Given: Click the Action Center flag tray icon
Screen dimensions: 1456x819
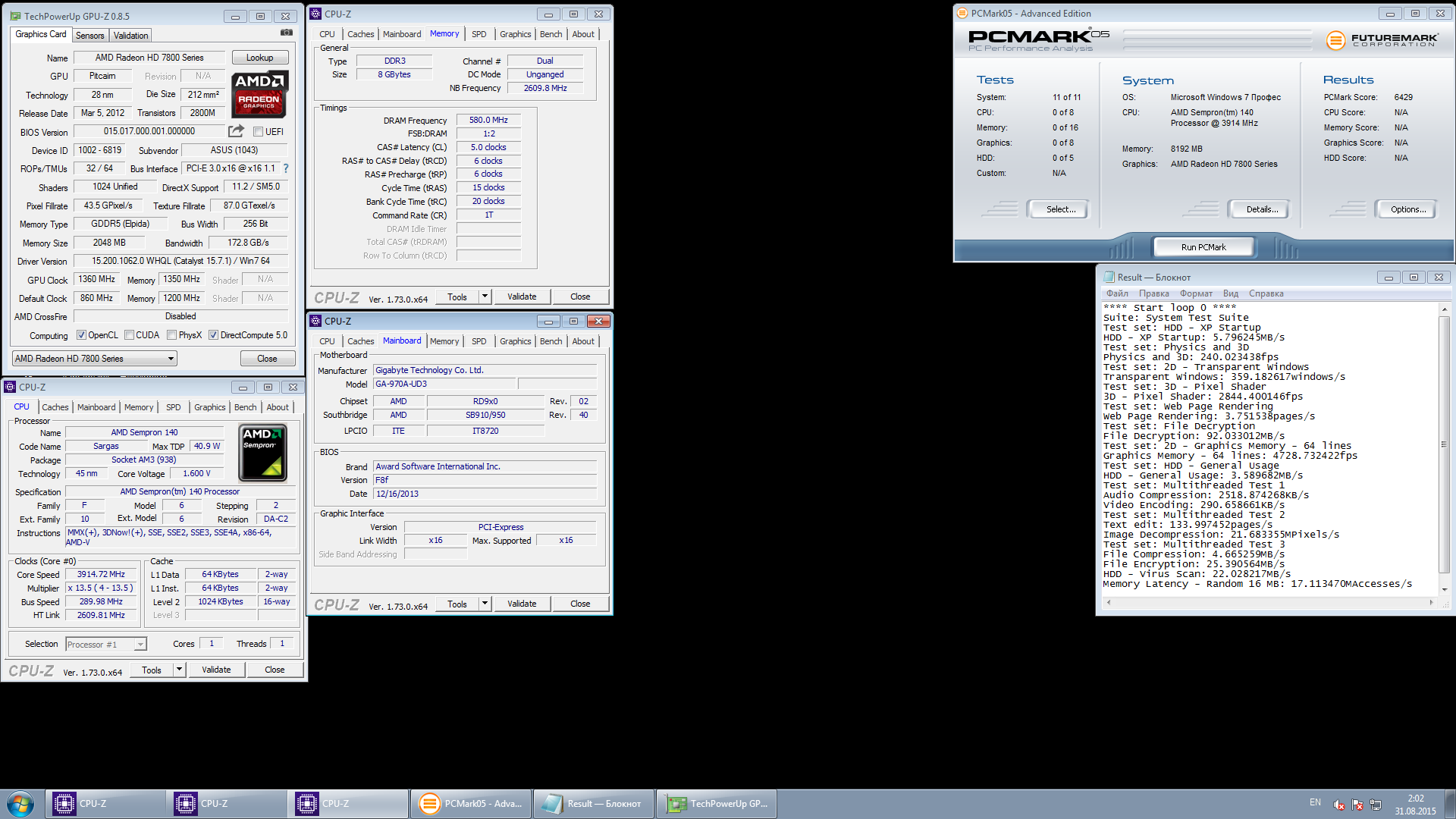Looking at the screenshot, I should (x=1357, y=805).
